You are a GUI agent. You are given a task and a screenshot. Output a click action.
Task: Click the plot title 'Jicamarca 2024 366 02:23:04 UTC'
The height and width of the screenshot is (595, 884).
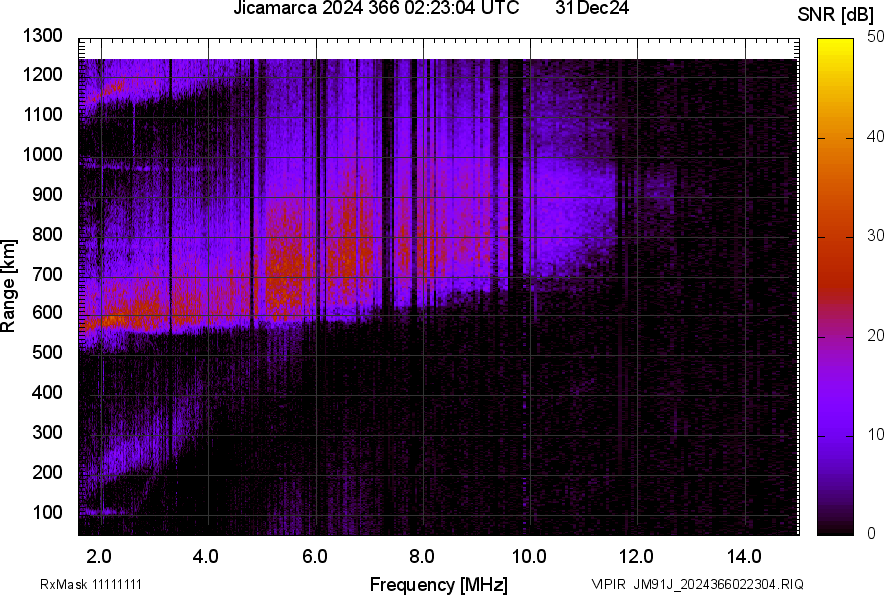click(376, 8)
